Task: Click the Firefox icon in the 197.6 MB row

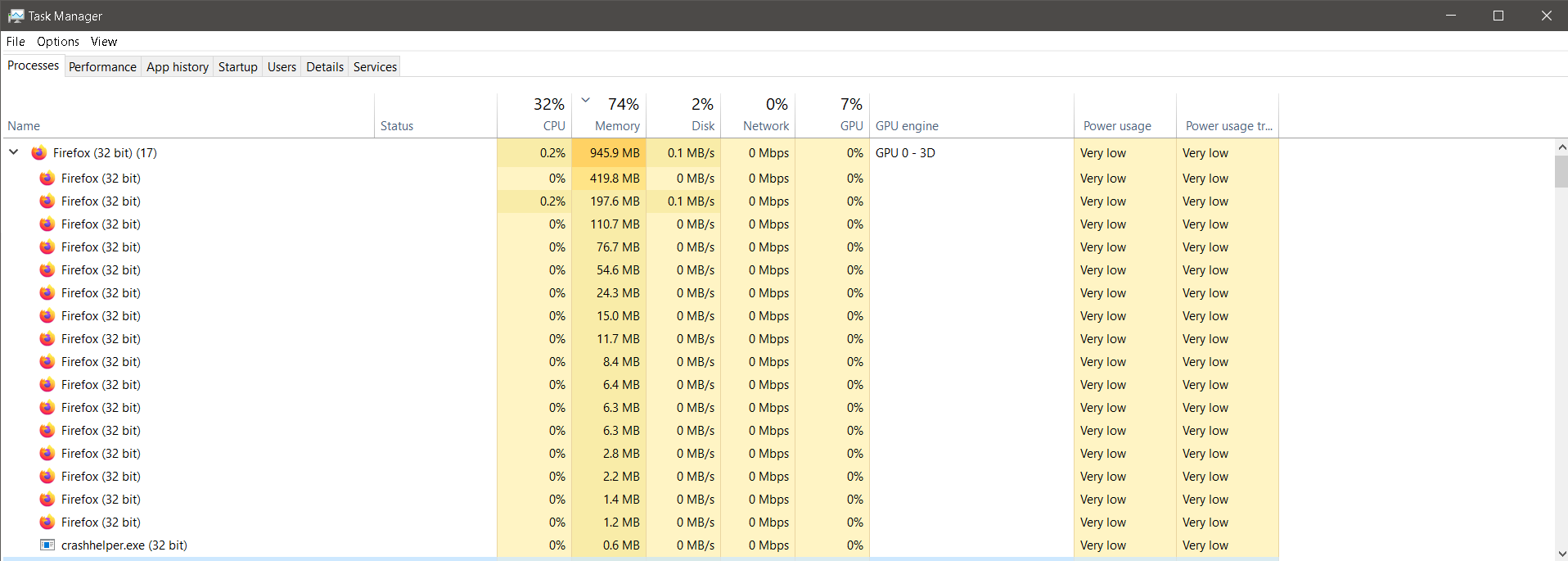Action: click(x=47, y=201)
